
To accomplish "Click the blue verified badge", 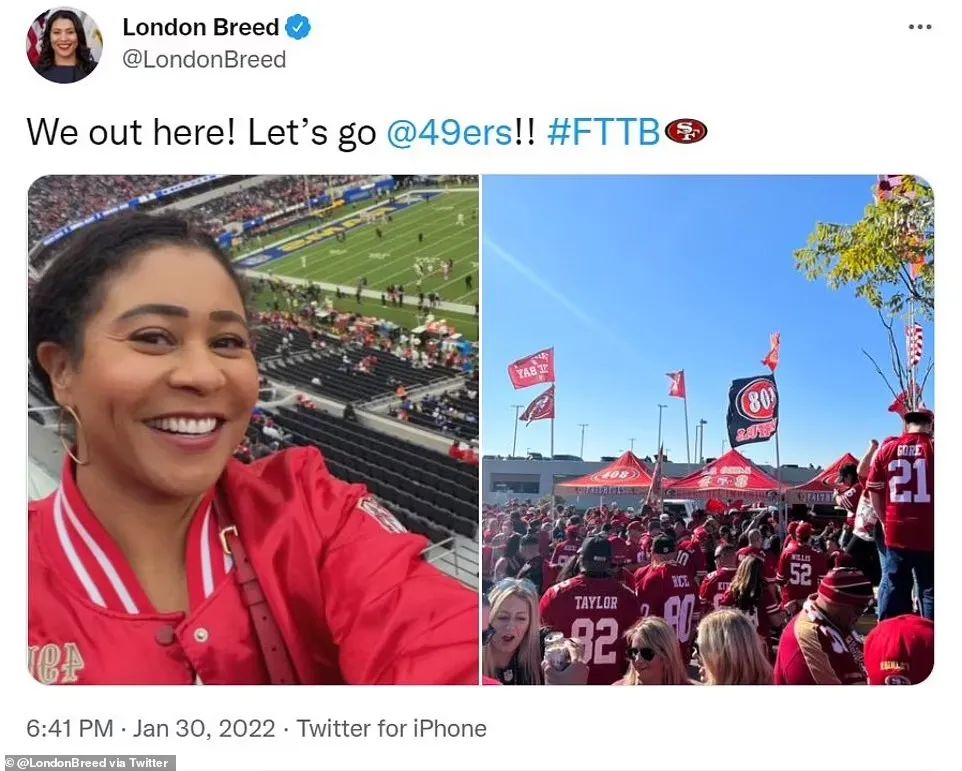I will click(x=298, y=28).
